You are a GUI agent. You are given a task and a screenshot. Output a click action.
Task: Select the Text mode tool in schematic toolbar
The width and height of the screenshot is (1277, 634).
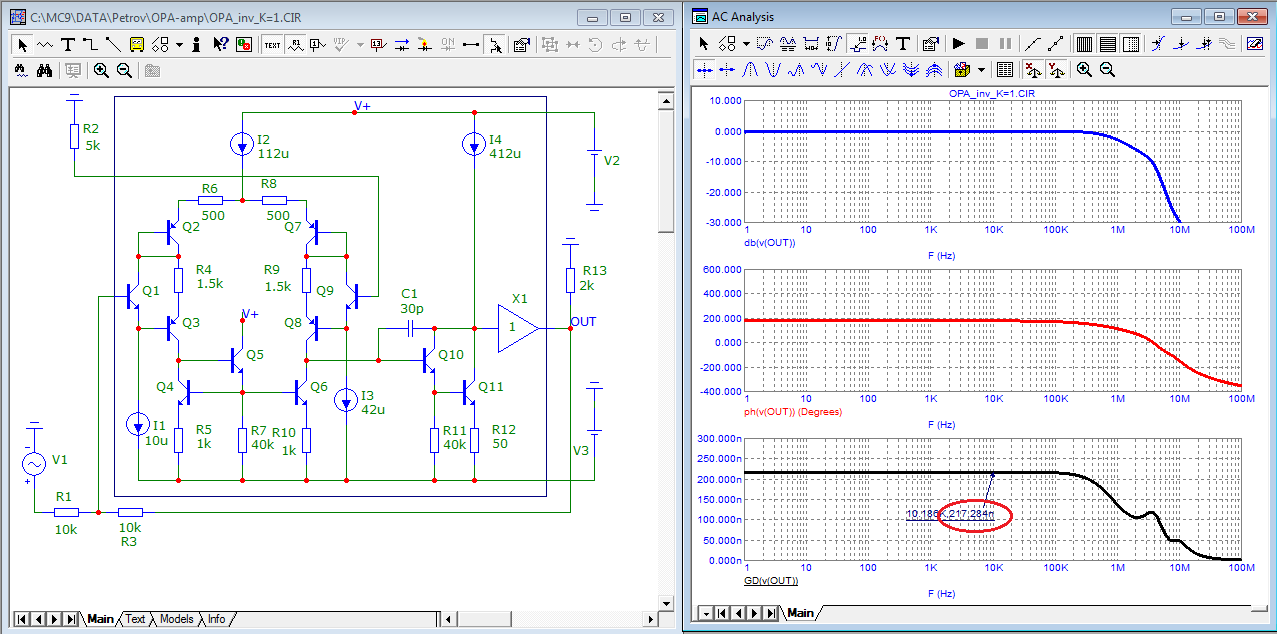click(68, 44)
